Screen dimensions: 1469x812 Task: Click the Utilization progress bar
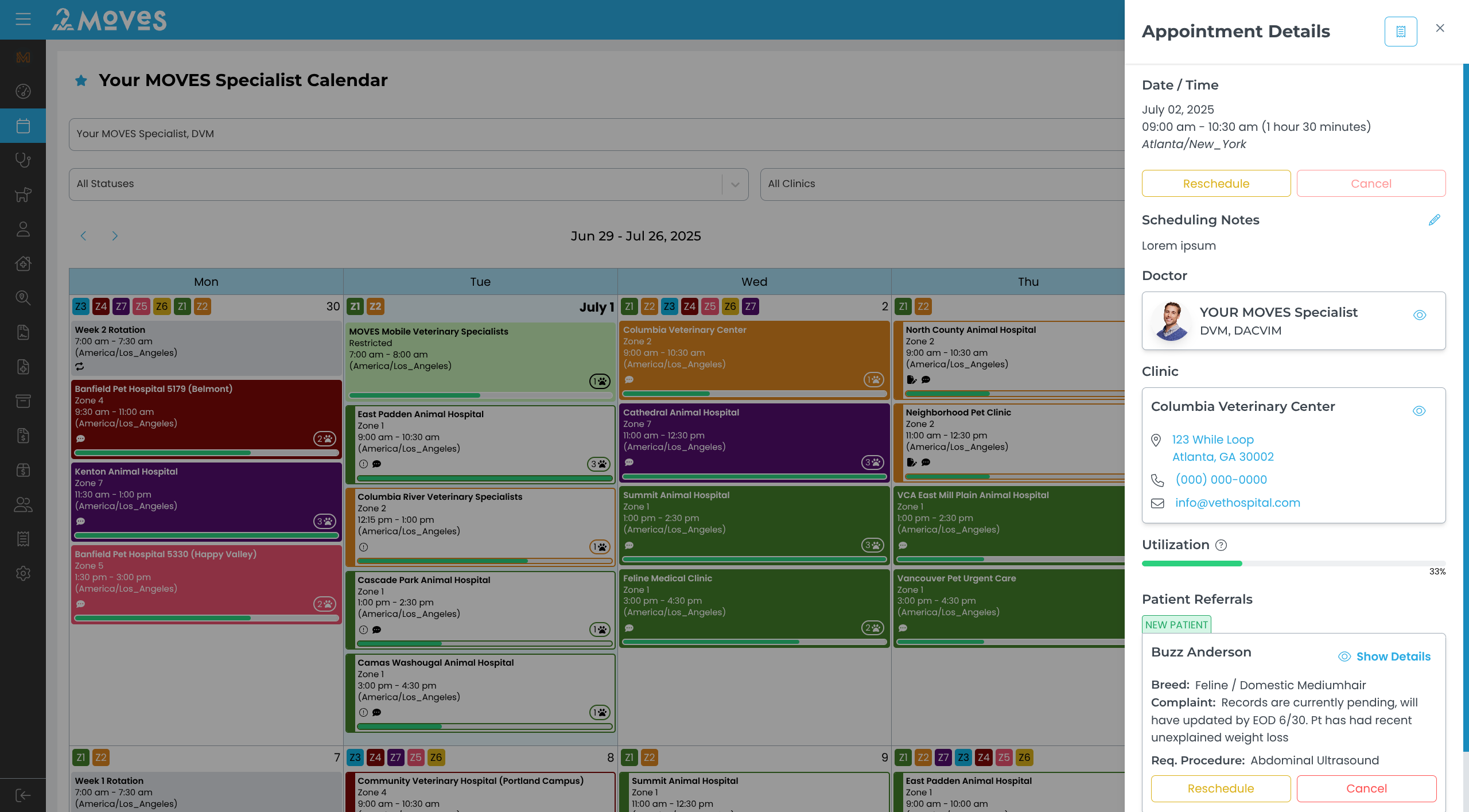pyautogui.click(x=1293, y=564)
